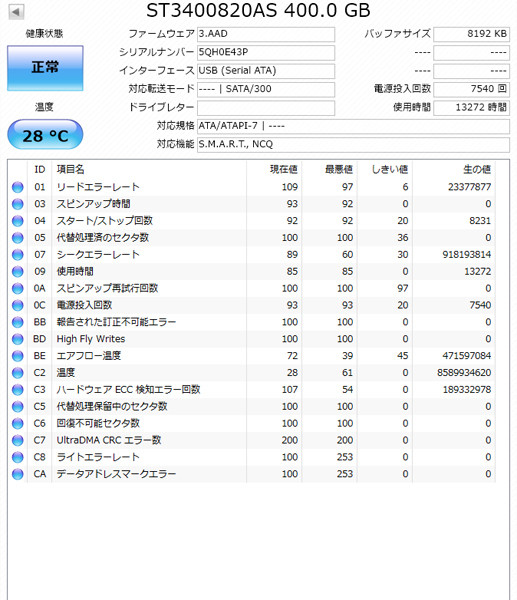Click the status orb for エアフロー温度
Viewport: 517px width, 600px height.
(x=18, y=356)
